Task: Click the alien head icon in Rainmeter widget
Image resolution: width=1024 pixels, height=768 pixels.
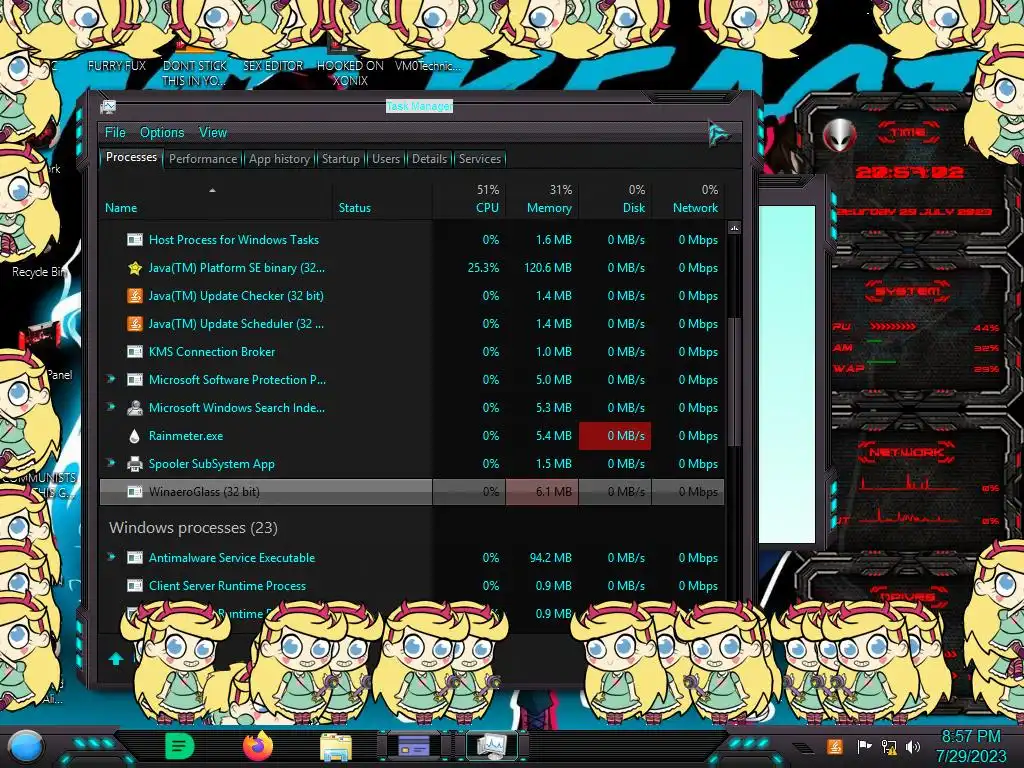Action: pos(839,135)
